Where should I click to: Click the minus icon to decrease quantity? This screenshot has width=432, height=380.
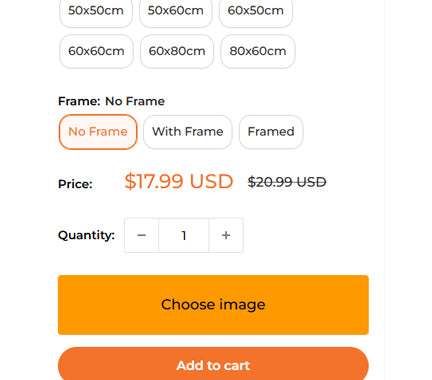tap(141, 235)
